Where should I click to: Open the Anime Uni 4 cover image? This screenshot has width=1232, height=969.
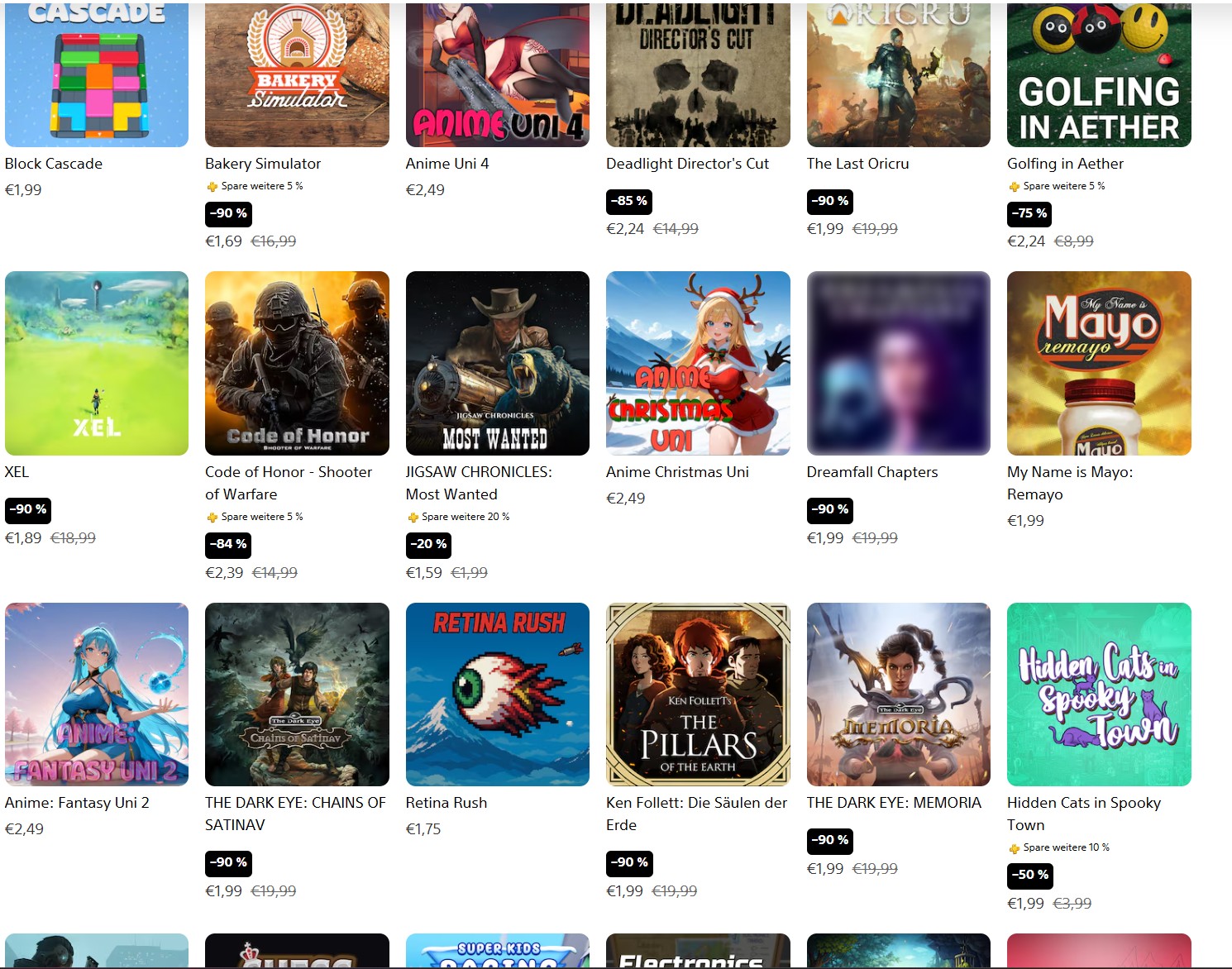[x=498, y=74]
